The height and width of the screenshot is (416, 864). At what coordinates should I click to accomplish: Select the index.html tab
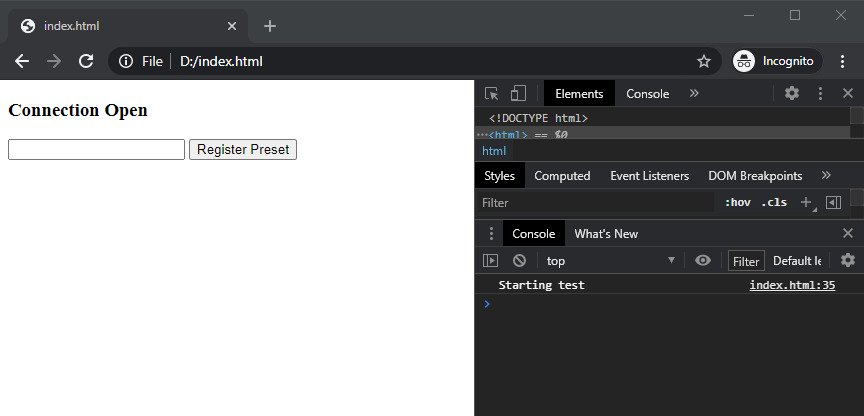(x=127, y=26)
